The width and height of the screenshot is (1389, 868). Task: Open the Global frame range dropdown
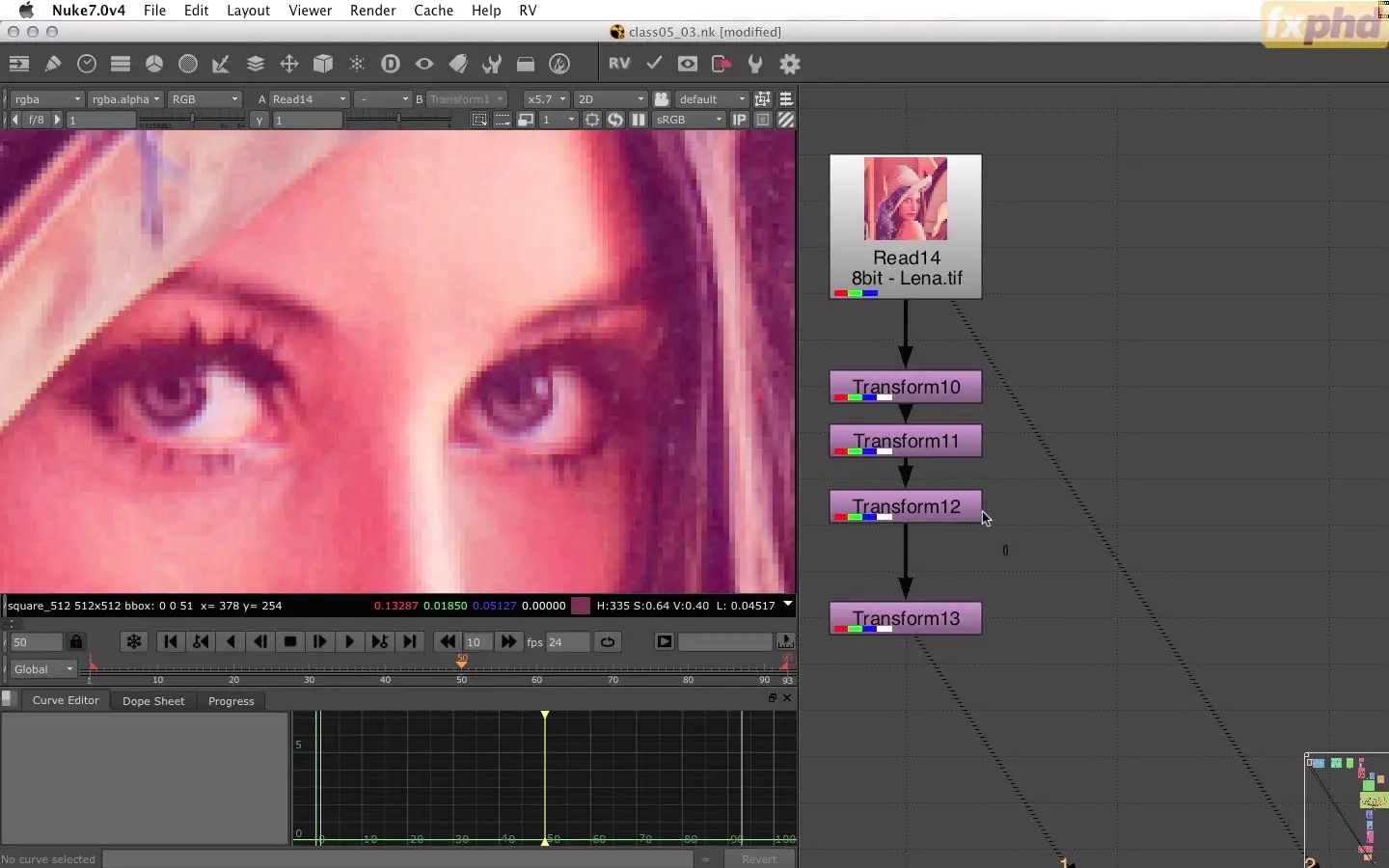pyautogui.click(x=42, y=669)
